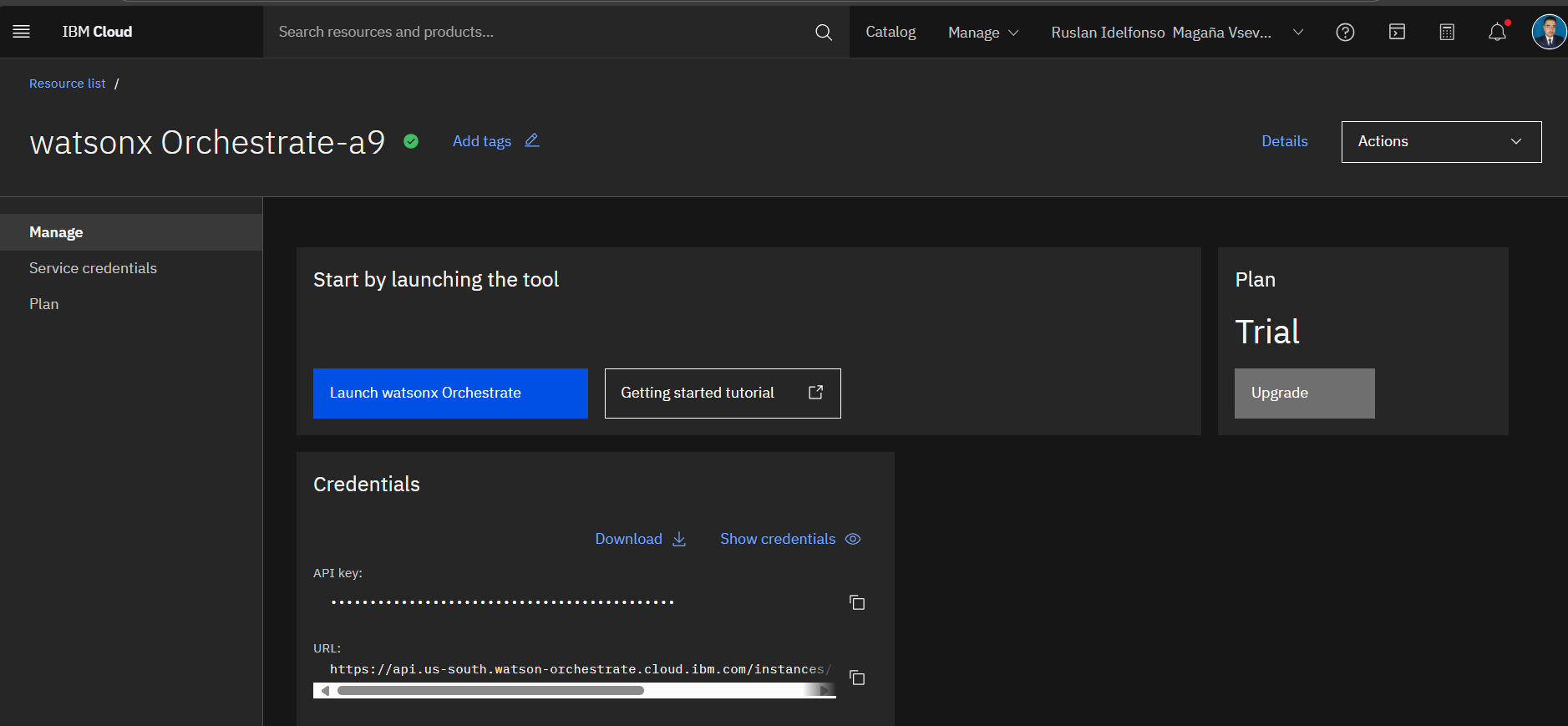Open the hamburger navigation menu
This screenshot has width=1568, height=726.
point(22,32)
